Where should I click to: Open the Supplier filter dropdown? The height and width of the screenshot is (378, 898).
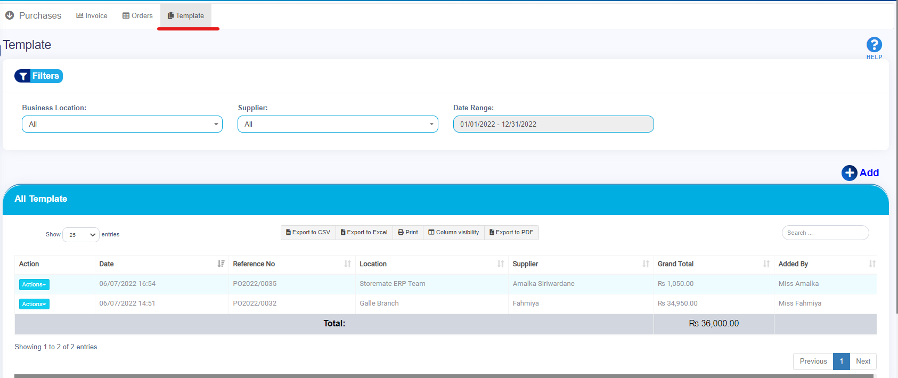pos(338,124)
